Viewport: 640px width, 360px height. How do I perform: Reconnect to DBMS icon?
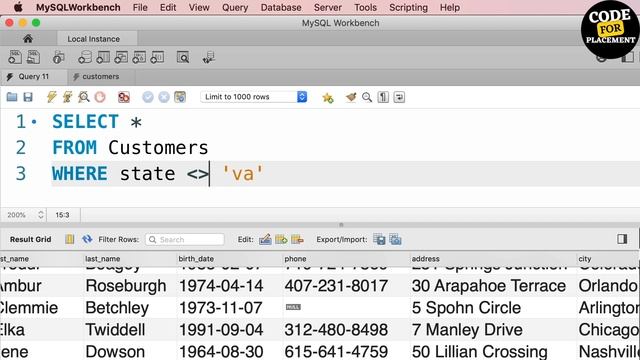pyautogui.click(x=209, y=58)
